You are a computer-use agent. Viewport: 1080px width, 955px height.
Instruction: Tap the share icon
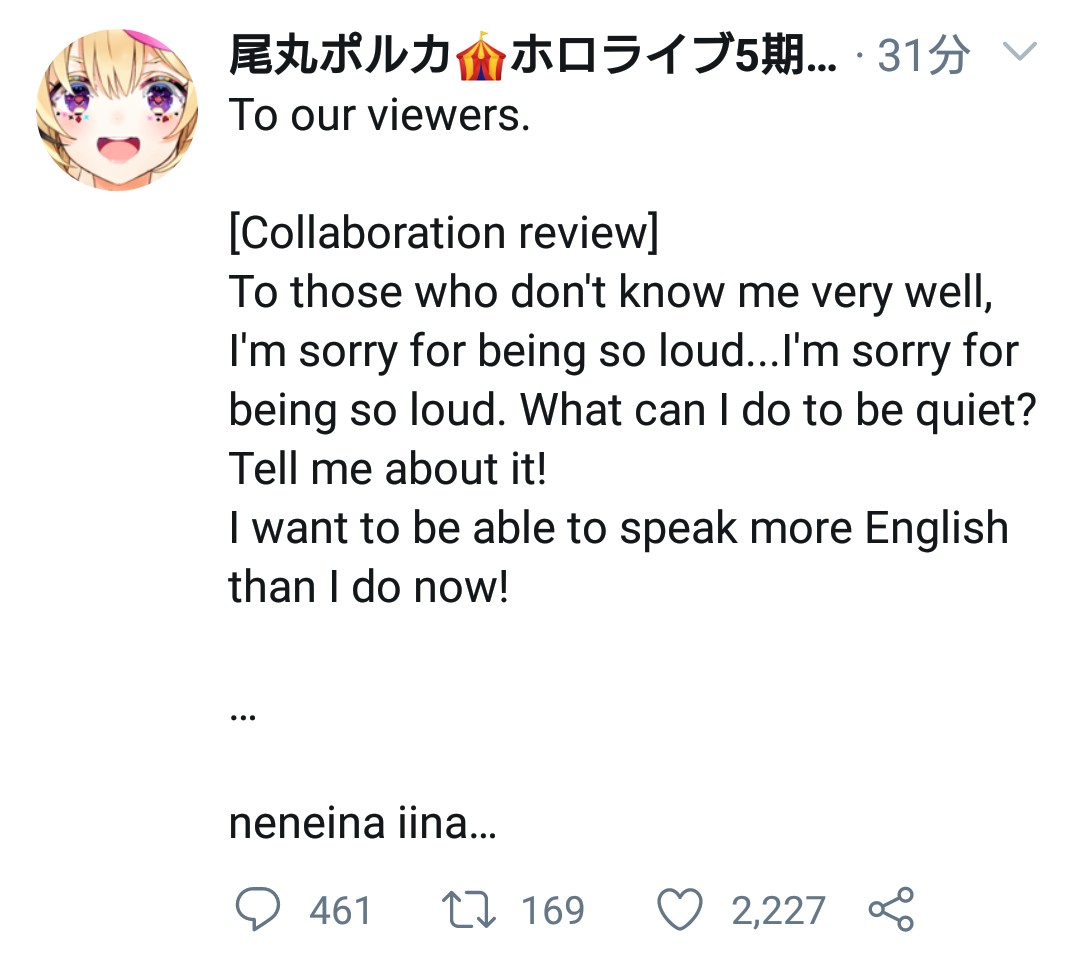click(891, 909)
